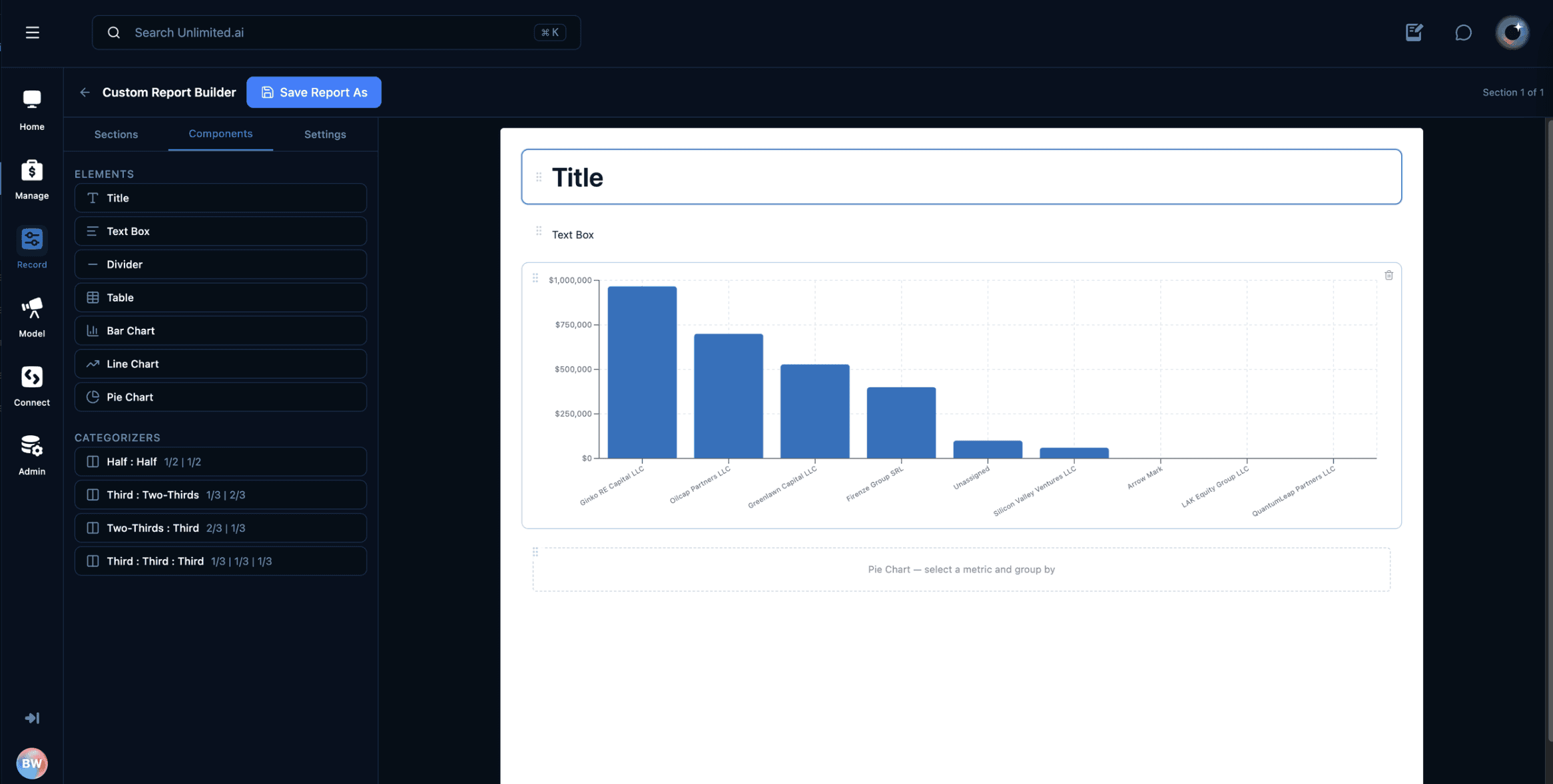Switch to the Settings tab
The width and height of the screenshot is (1553, 784).
pos(325,134)
